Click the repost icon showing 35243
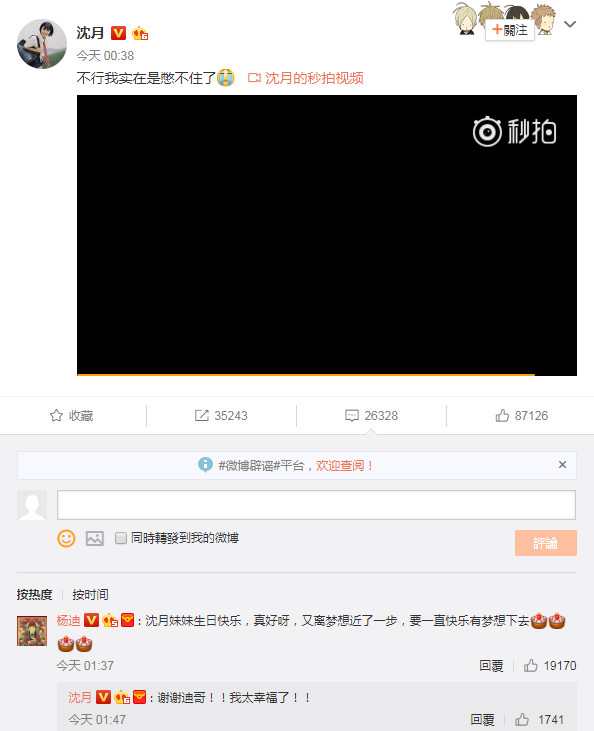This screenshot has width=594, height=731. [x=201, y=415]
